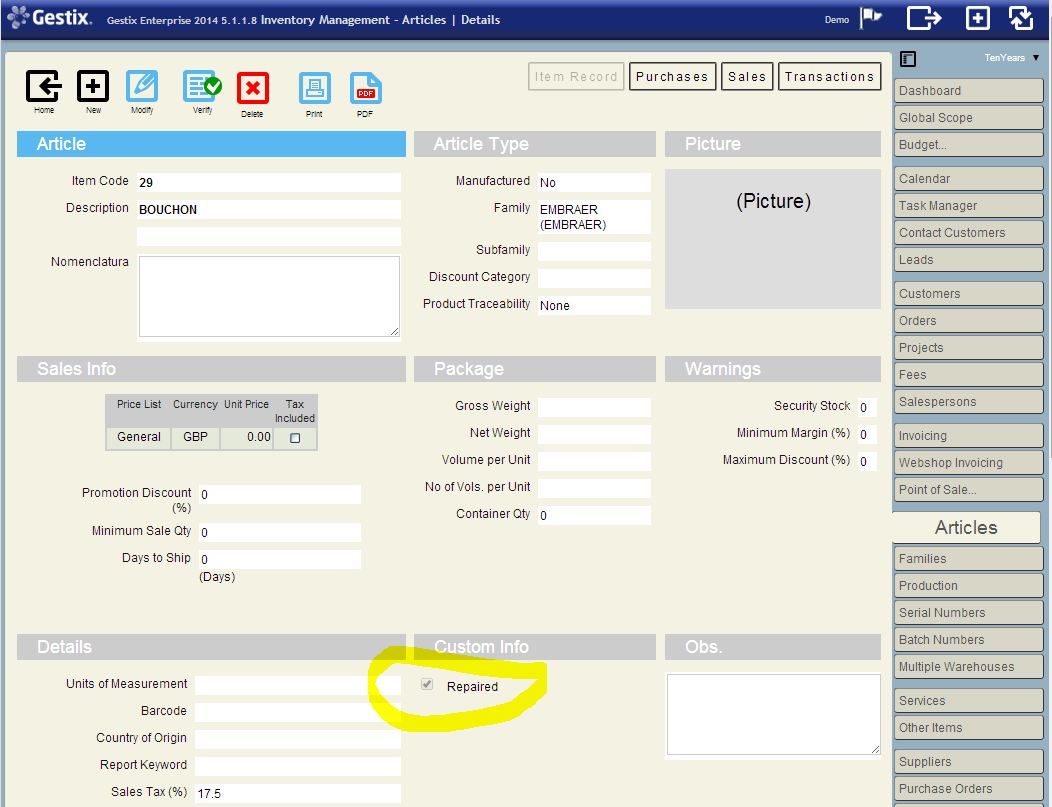Image resolution: width=1052 pixels, height=807 pixels.
Task: Open Contact Customers in the sidebar
Action: pos(968,232)
